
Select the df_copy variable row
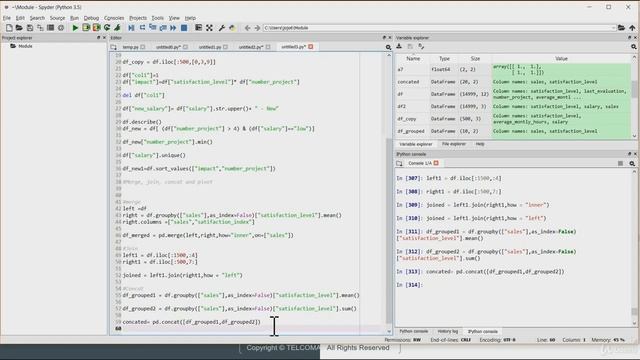tap(513, 119)
